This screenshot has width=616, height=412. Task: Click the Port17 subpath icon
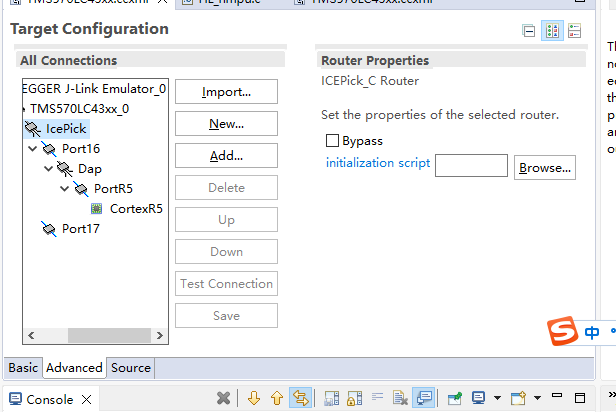[x=49, y=229]
